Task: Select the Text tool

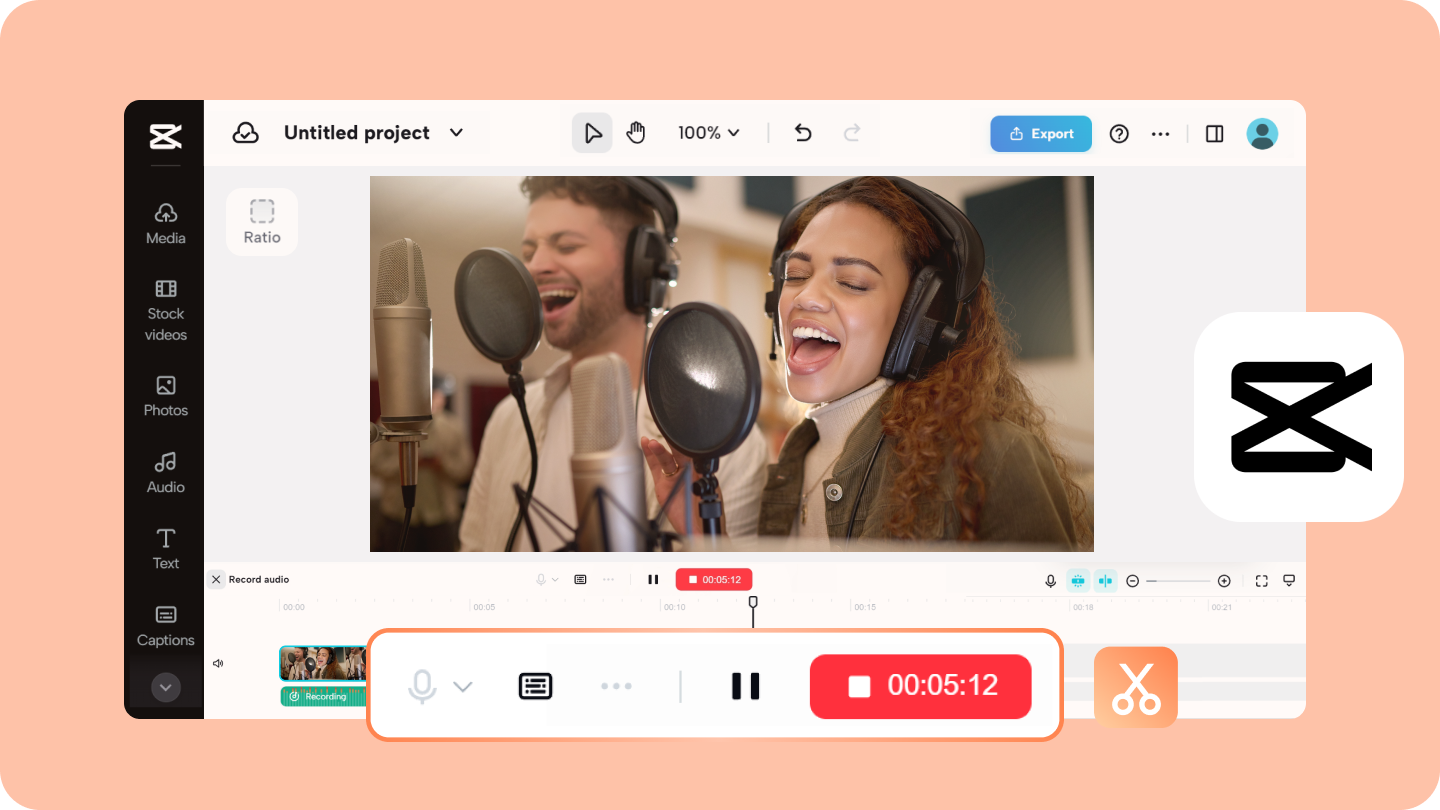Action: (x=165, y=549)
